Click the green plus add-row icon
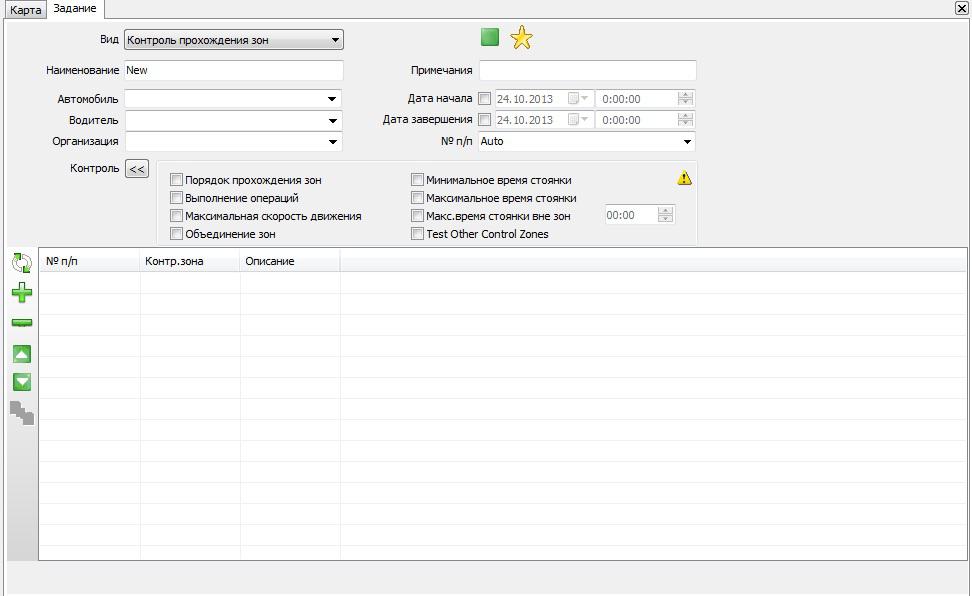The image size is (972, 596). (21, 293)
